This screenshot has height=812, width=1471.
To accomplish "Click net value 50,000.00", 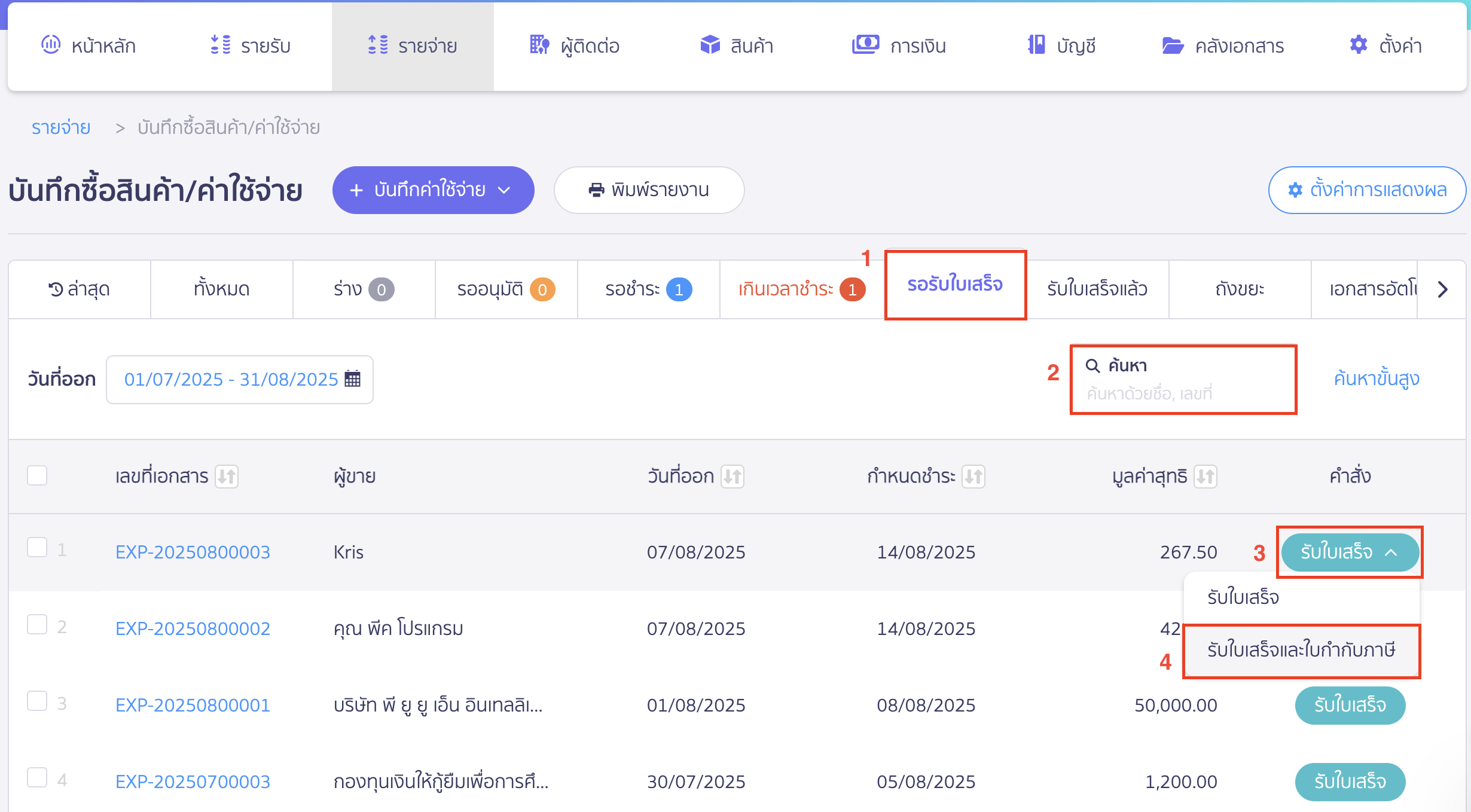I will pyautogui.click(x=1176, y=705).
